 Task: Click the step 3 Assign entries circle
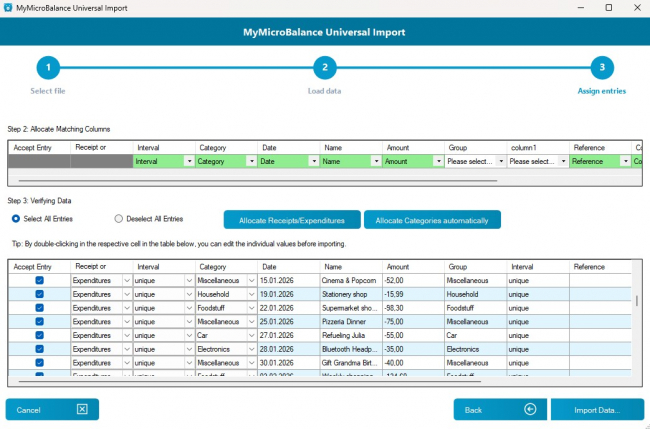click(x=601, y=68)
